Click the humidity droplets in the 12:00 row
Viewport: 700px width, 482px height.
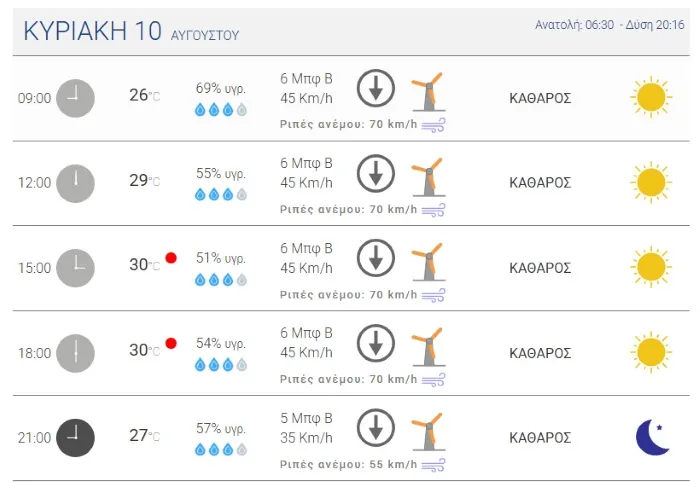pyautogui.click(x=220, y=194)
